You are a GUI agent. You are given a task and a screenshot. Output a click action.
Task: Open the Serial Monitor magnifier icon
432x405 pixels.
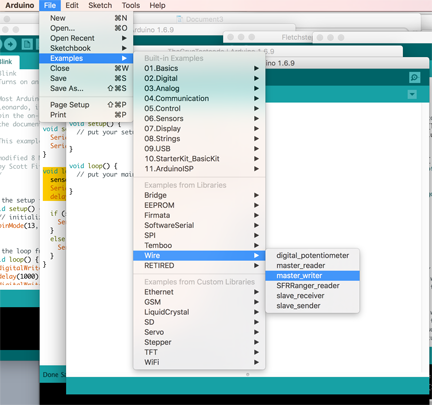[x=414, y=78]
